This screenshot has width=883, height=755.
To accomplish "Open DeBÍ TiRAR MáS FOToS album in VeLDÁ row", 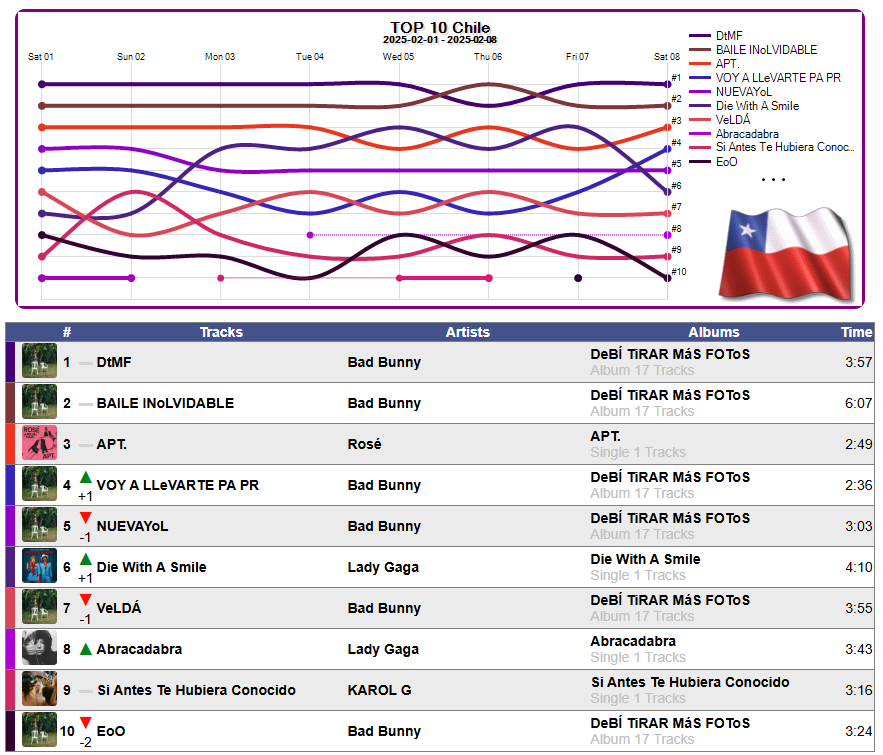I will point(670,600).
